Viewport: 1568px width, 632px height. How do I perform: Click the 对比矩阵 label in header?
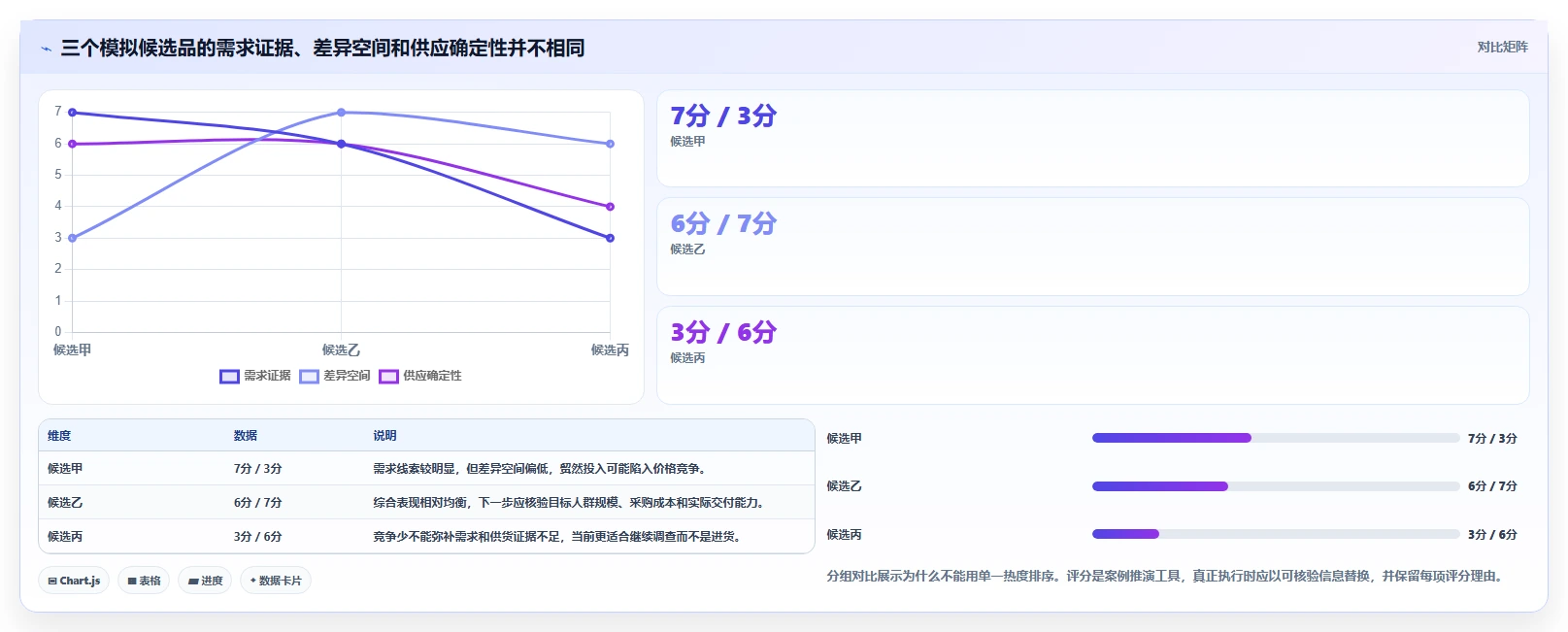click(1502, 47)
